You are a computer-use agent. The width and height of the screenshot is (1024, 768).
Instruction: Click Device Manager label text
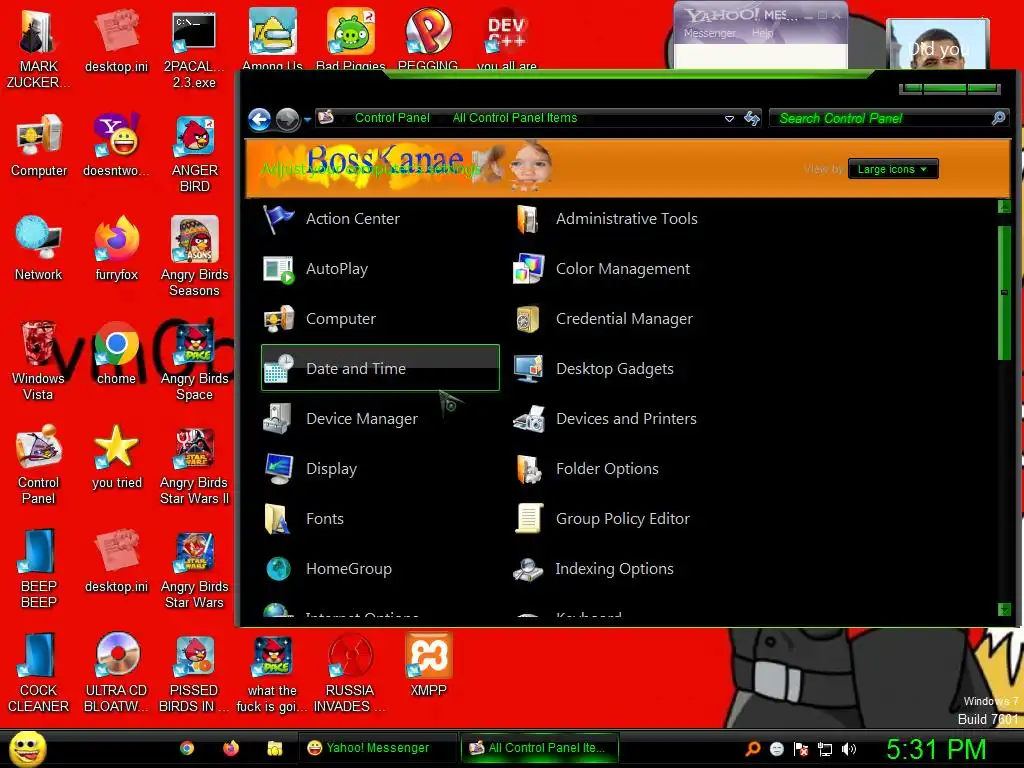(x=362, y=419)
